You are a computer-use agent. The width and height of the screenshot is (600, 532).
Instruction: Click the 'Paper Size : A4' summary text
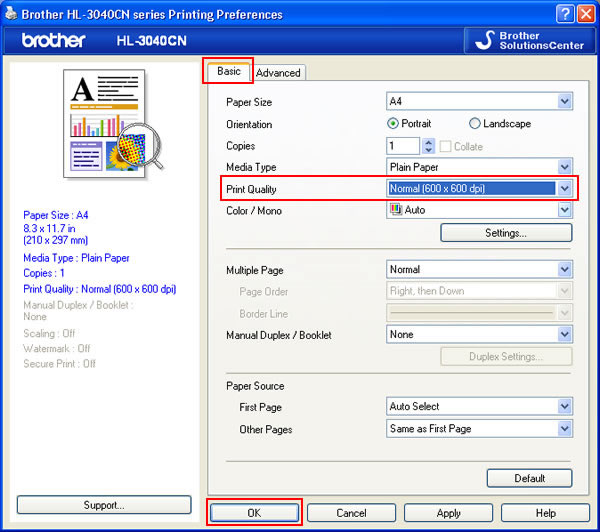point(56,215)
